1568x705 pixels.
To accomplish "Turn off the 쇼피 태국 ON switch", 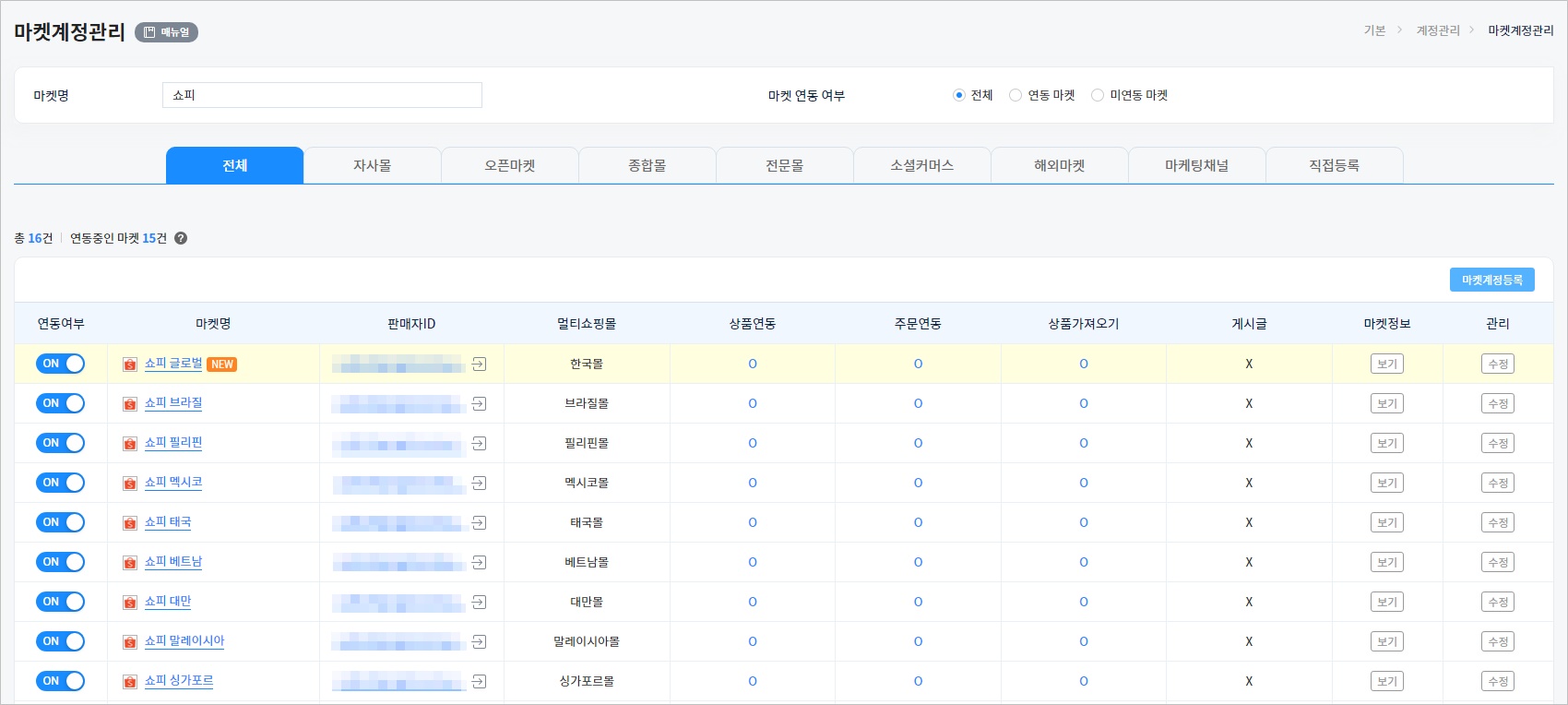I will point(61,522).
